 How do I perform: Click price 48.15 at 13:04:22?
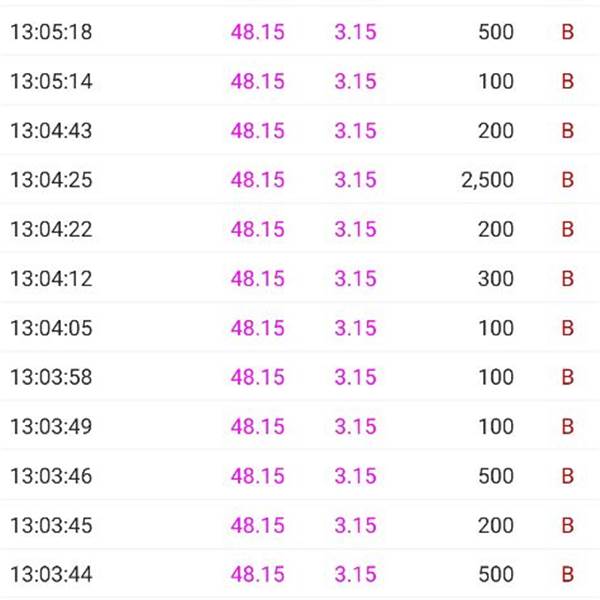pyautogui.click(x=258, y=229)
